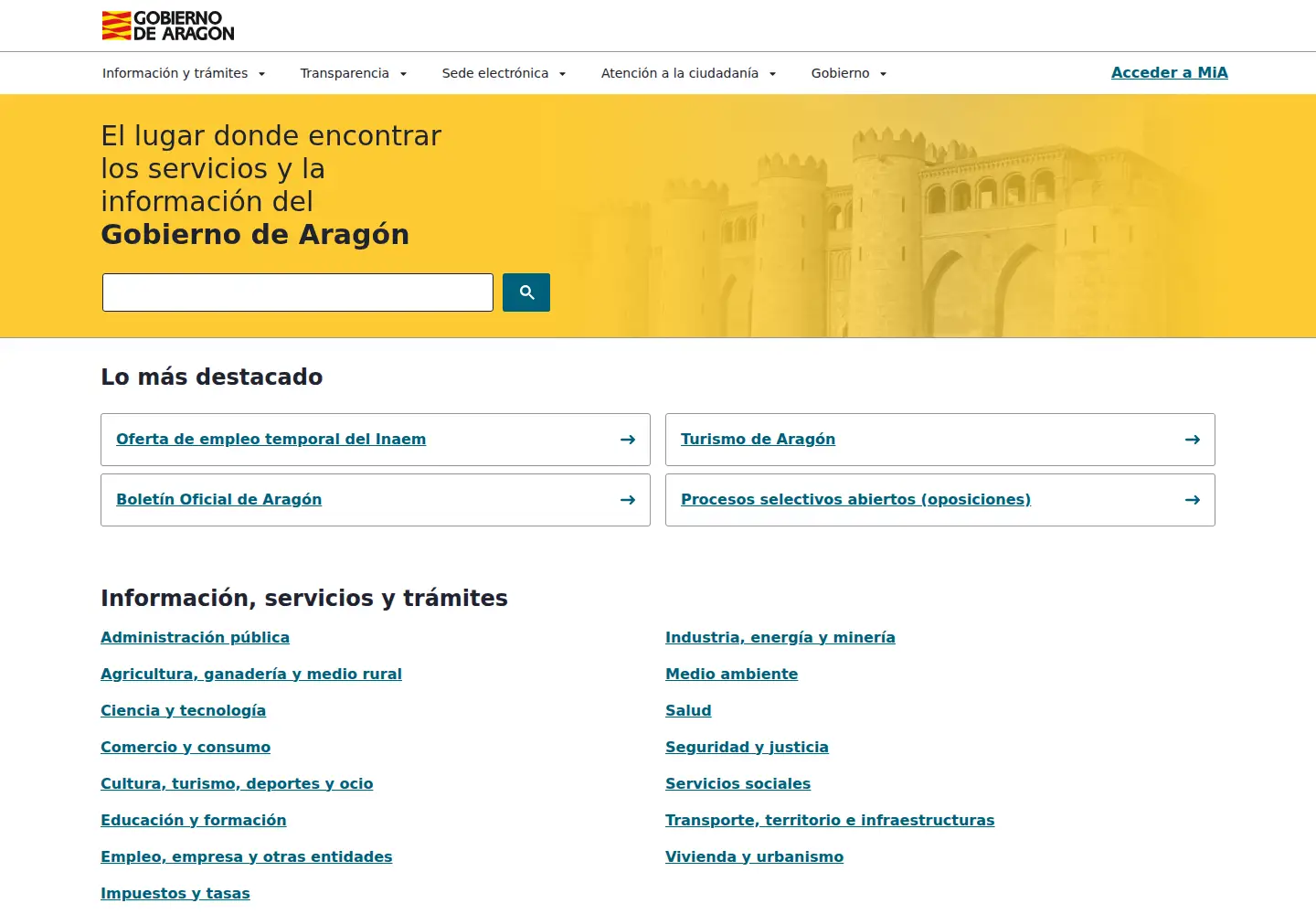This screenshot has height=914, width=1316.
Task: Open Ciencia y tecnología section
Action: click(184, 710)
